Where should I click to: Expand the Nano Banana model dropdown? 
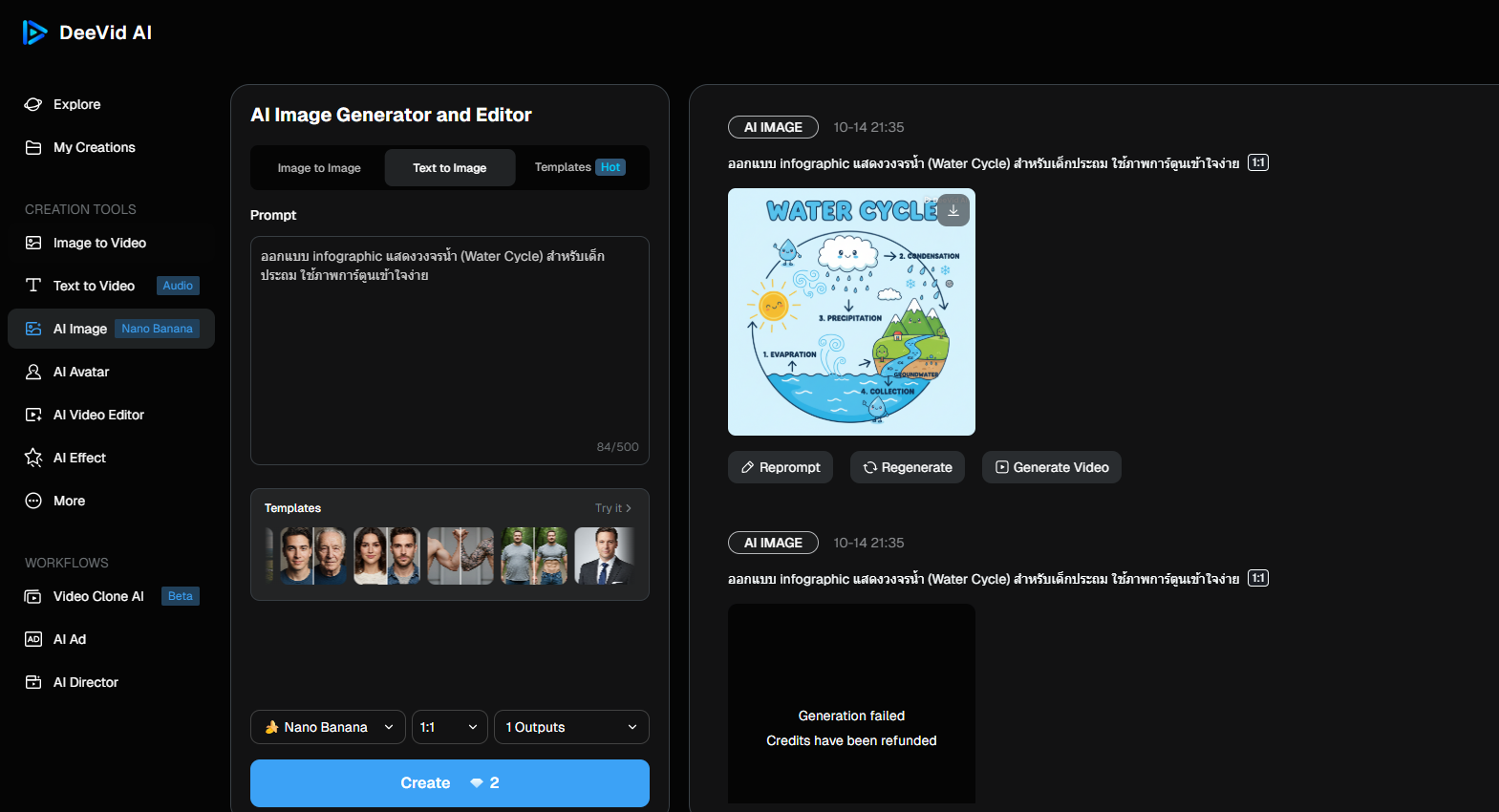click(328, 727)
